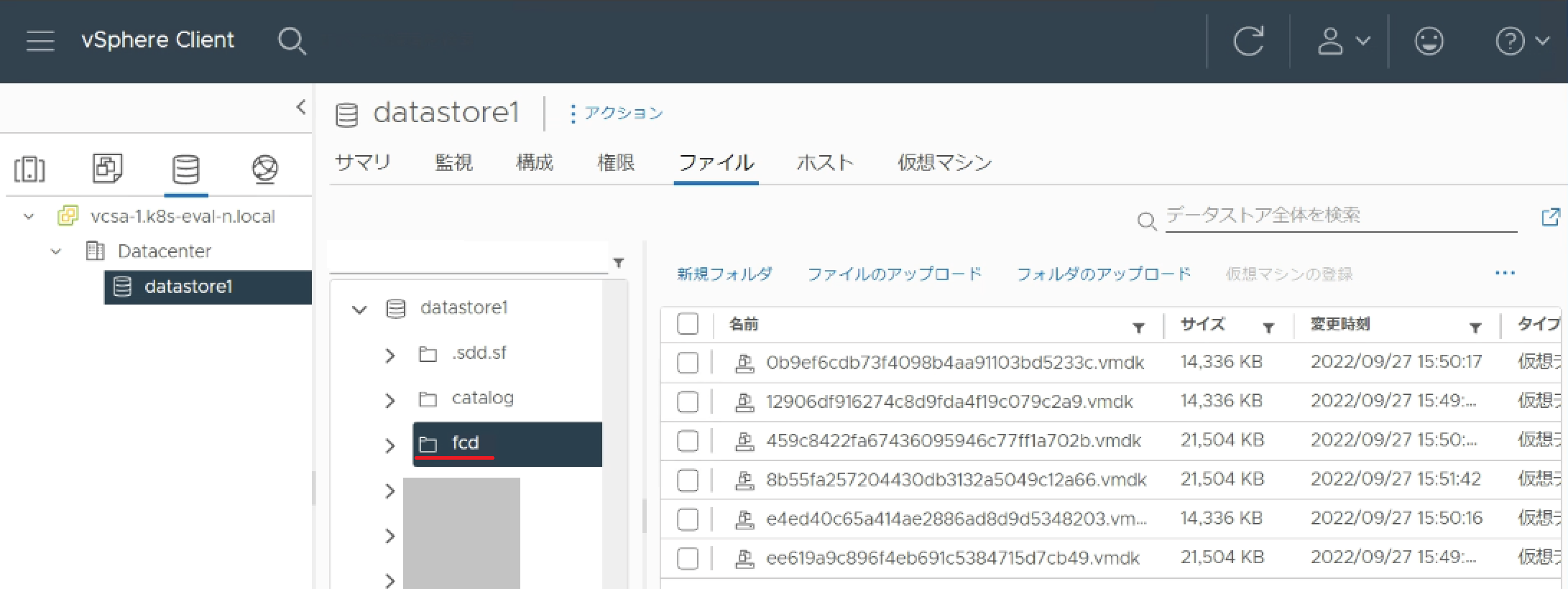The image size is (1568, 589).
Task: Switch to the 監視 tab
Action: click(x=454, y=163)
